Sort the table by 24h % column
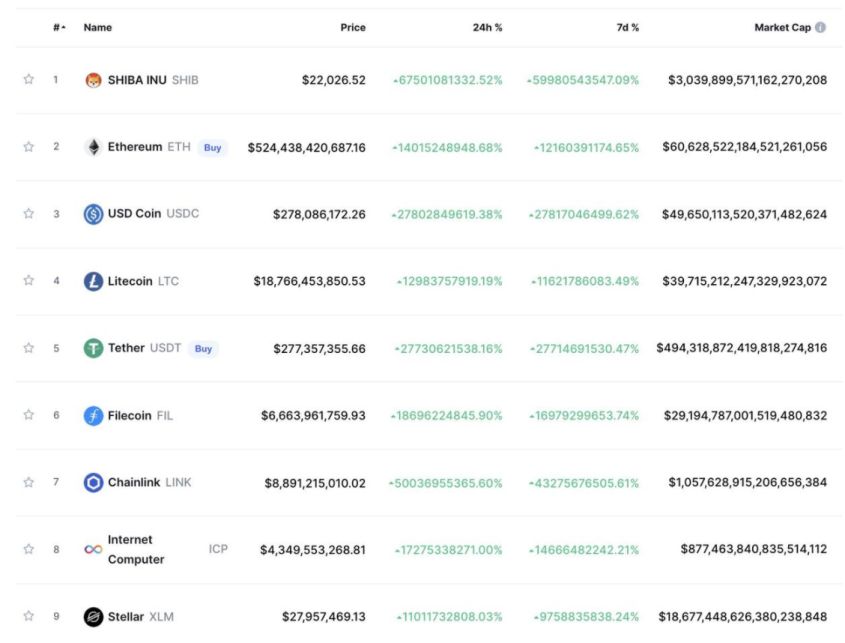 click(487, 28)
